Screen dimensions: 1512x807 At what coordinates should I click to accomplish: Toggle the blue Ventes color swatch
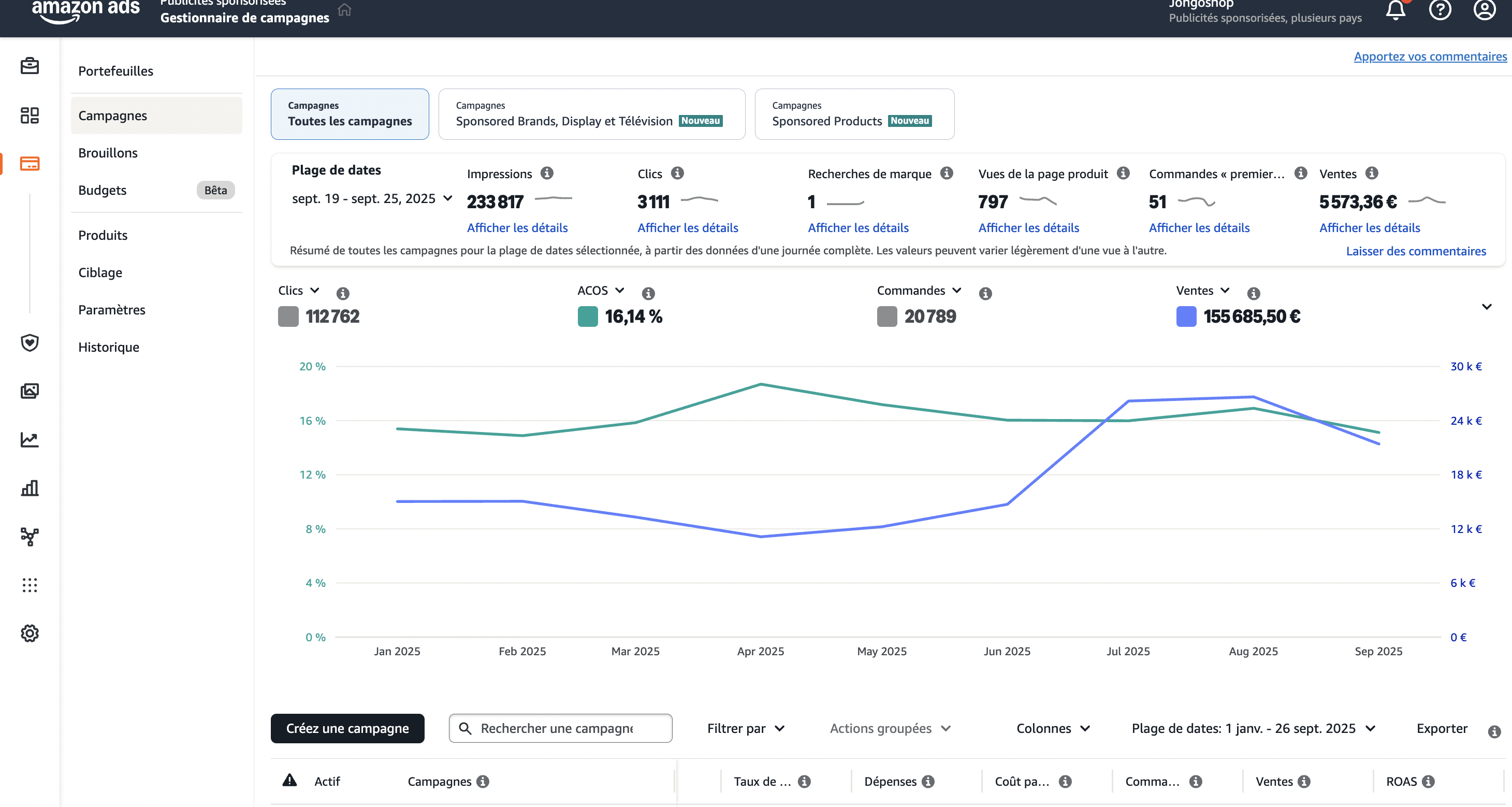[1186, 316]
